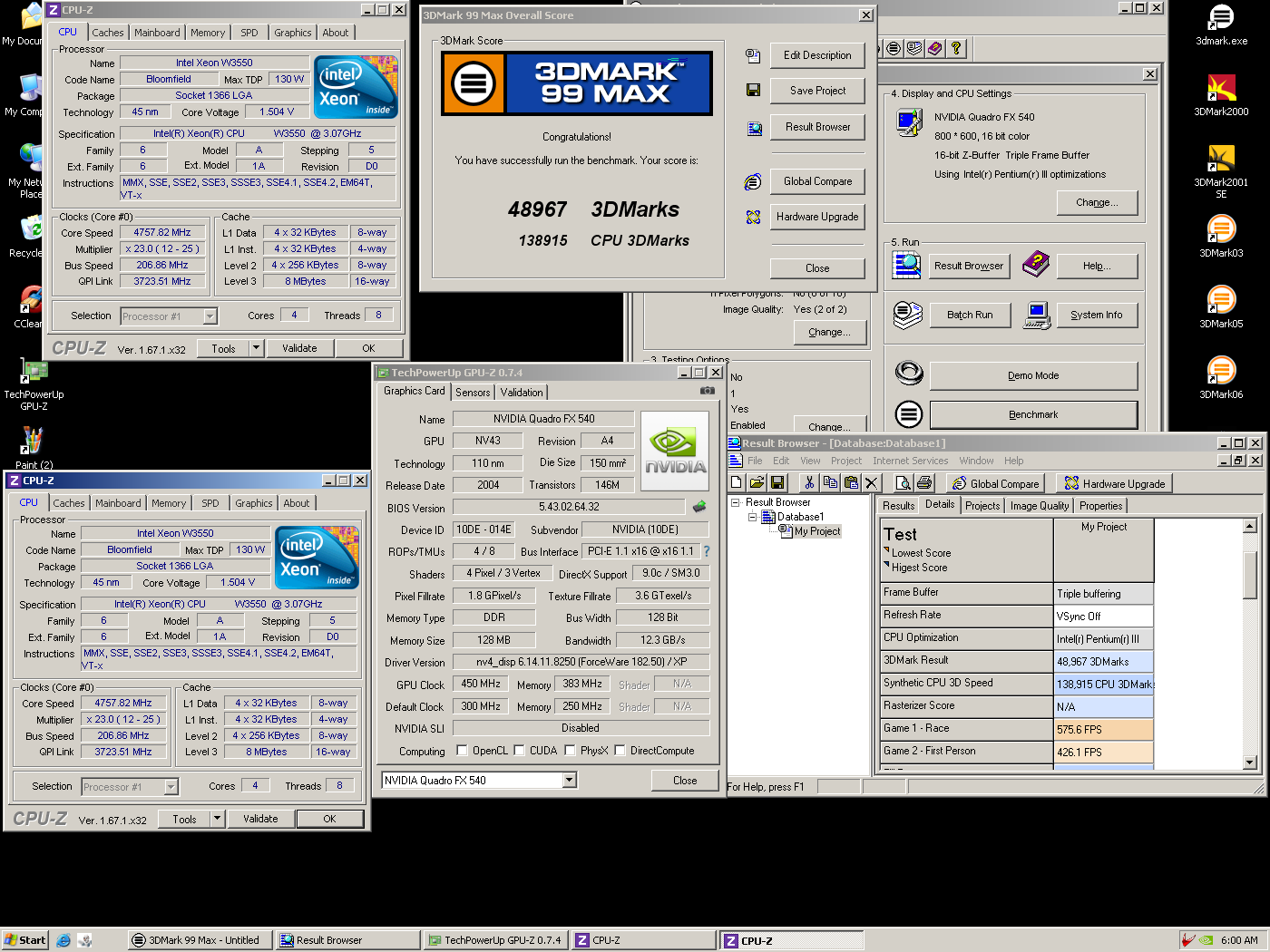
Task: Click Cut scissors icon in Result Browser
Action: [x=810, y=483]
